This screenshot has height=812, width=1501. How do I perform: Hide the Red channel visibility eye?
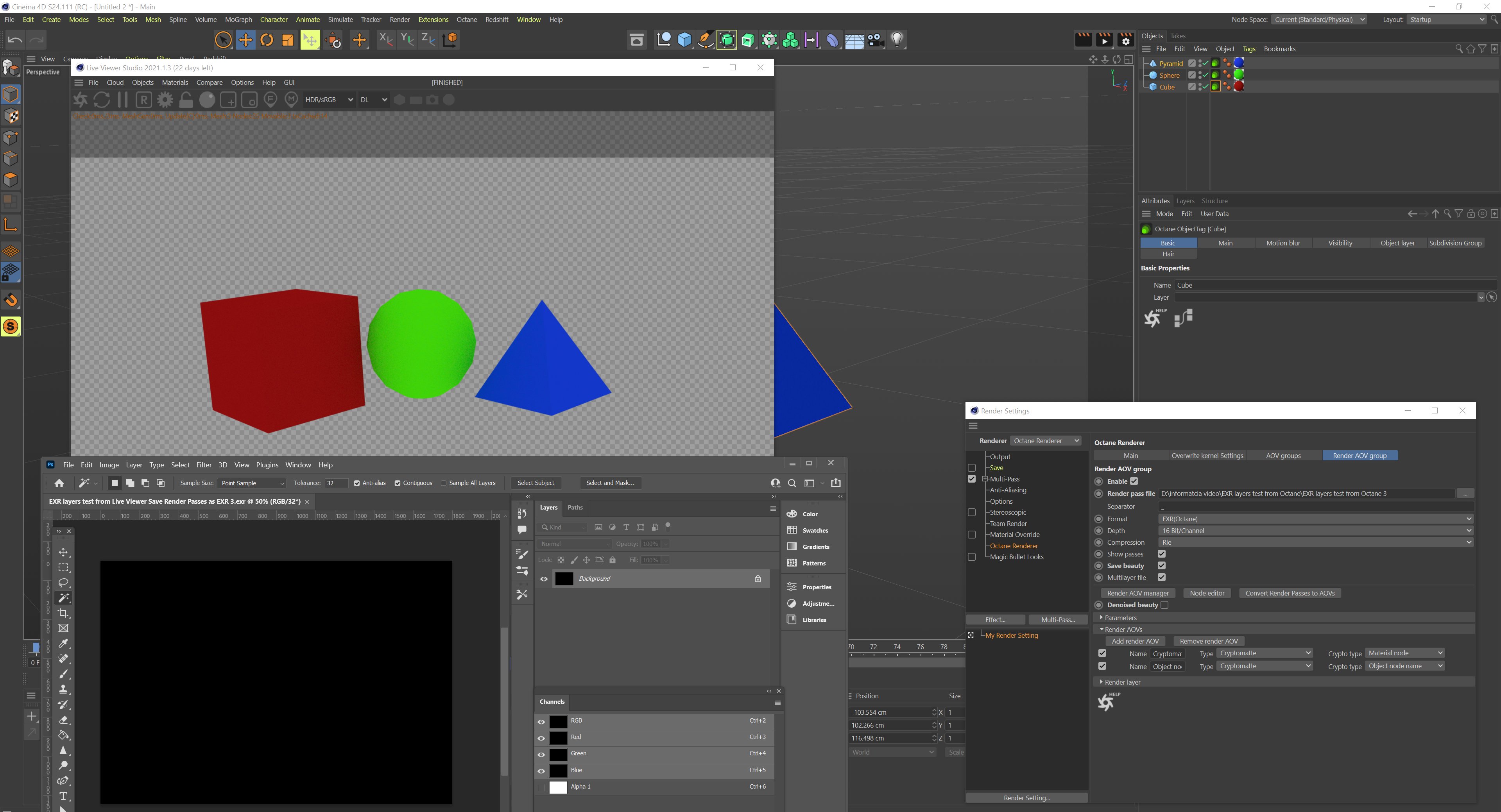pos(541,738)
